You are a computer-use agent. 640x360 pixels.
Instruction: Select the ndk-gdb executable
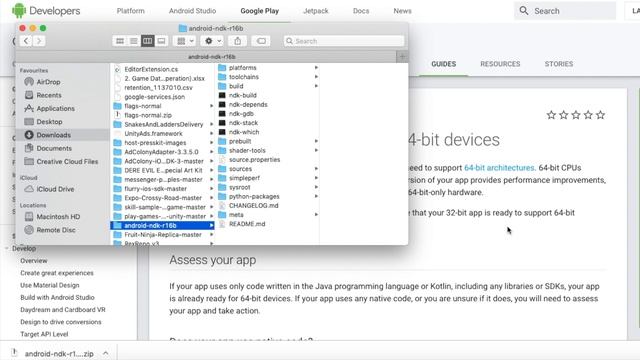pyautogui.click(x=241, y=113)
